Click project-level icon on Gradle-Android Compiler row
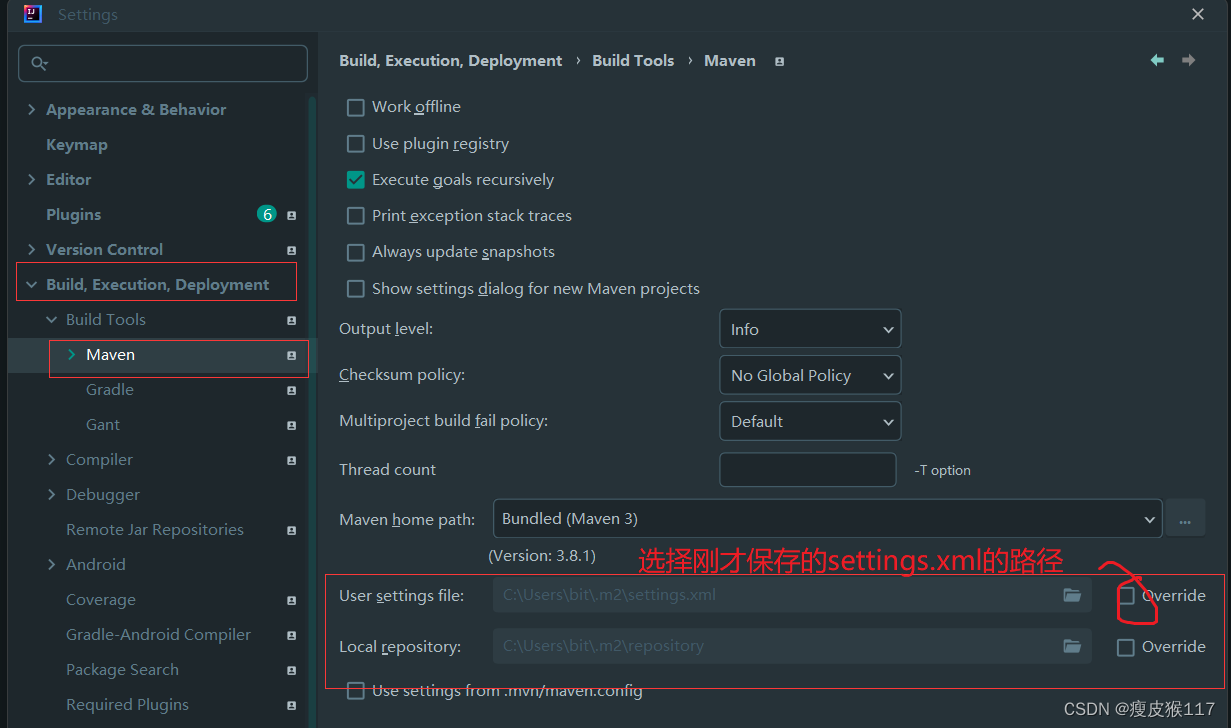This screenshot has height=728, width=1231. point(291,635)
